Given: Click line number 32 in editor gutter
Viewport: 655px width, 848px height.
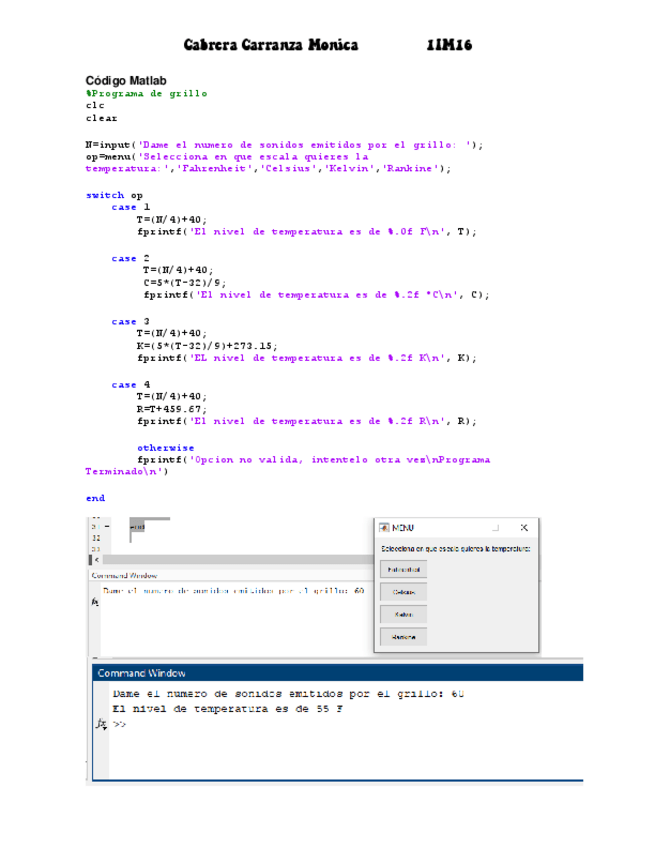Looking at the screenshot, I should pos(95,537).
